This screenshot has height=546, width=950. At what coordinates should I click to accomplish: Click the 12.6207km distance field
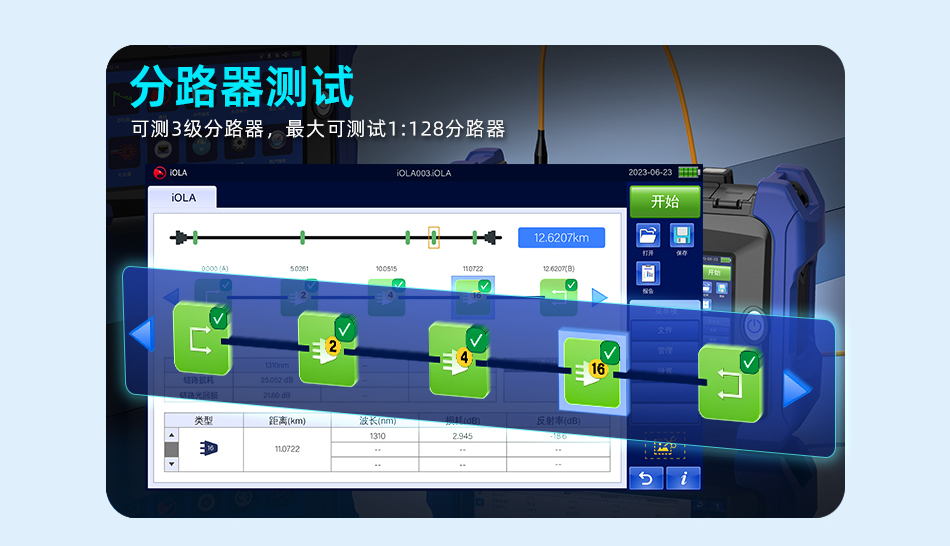point(561,238)
